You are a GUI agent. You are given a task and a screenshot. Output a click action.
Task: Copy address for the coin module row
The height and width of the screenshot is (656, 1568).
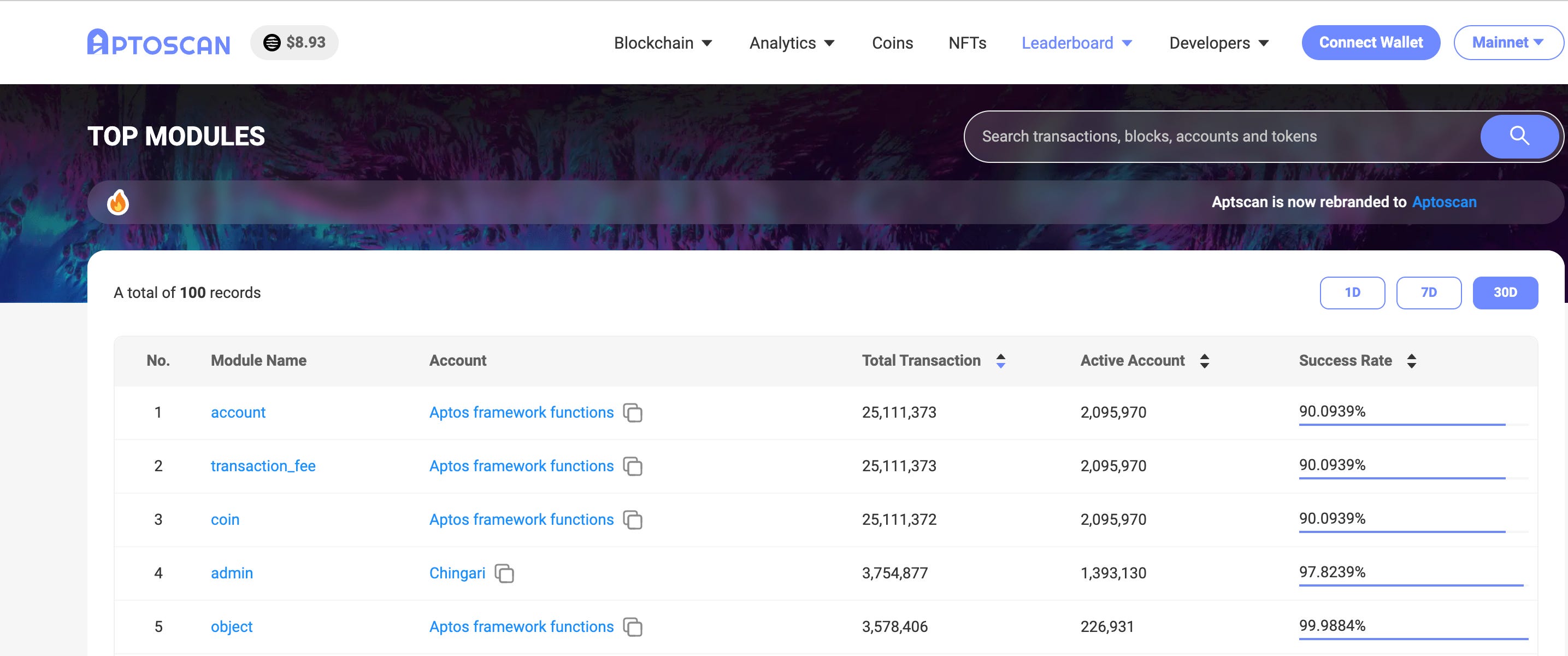tap(633, 519)
